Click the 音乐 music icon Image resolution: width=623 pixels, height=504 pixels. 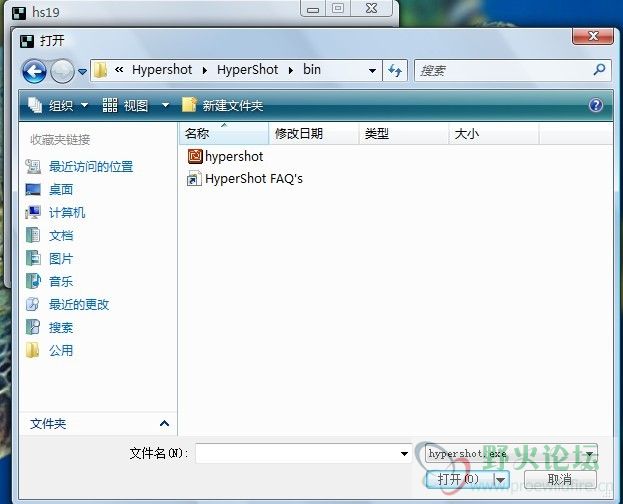pyautogui.click(x=33, y=281)
